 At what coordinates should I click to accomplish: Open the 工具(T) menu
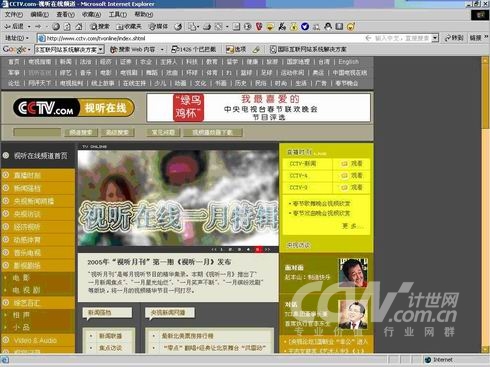pyautogui.click(x=118, y=14)
